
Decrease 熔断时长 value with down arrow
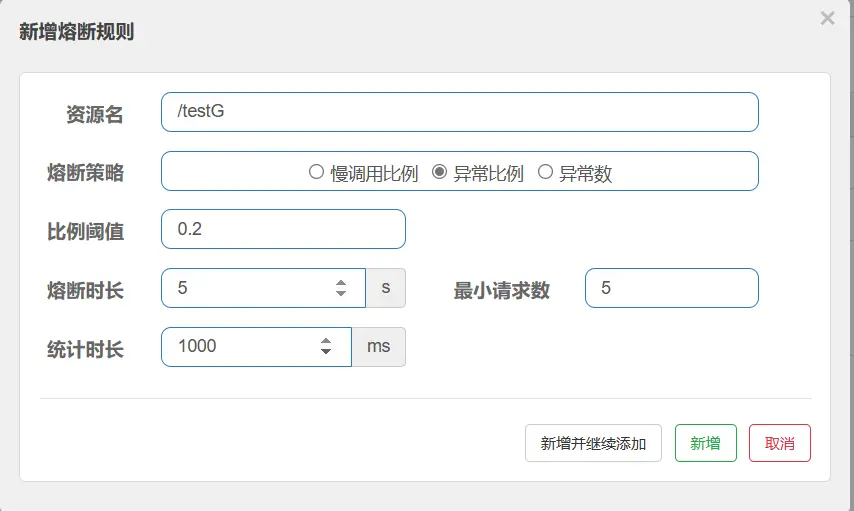[x=341, y=294]
